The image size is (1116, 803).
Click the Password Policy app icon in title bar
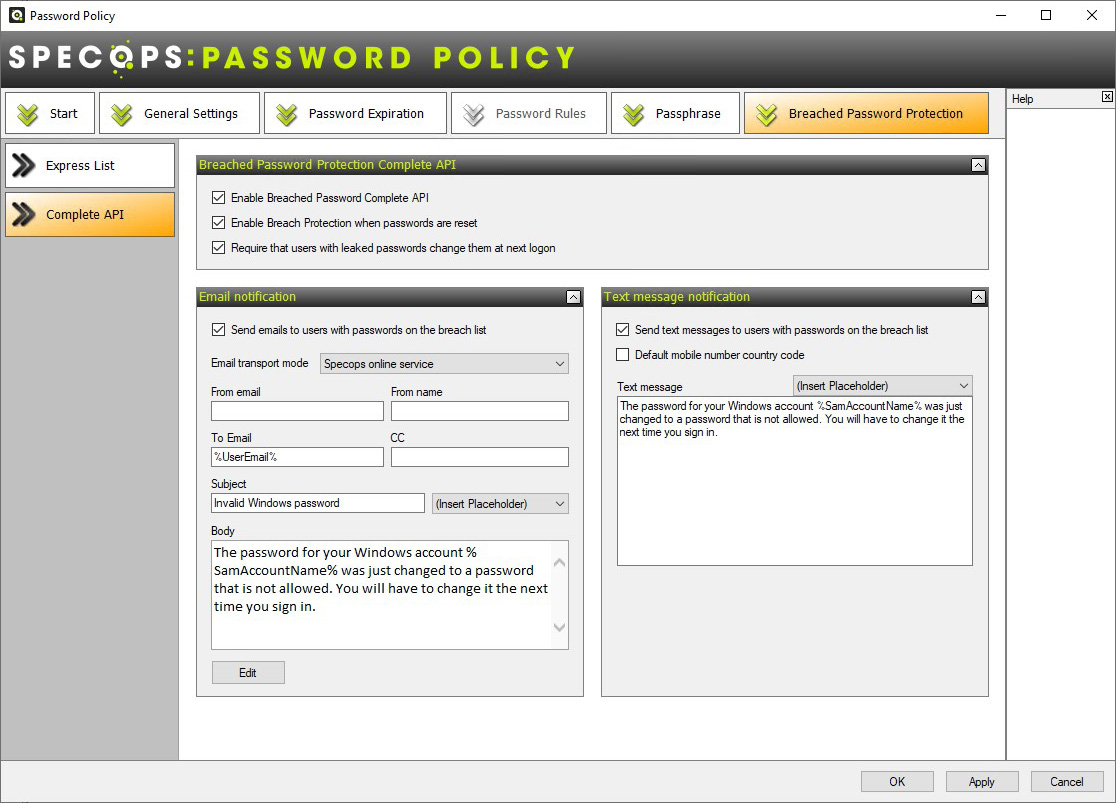tap(16, 15)
